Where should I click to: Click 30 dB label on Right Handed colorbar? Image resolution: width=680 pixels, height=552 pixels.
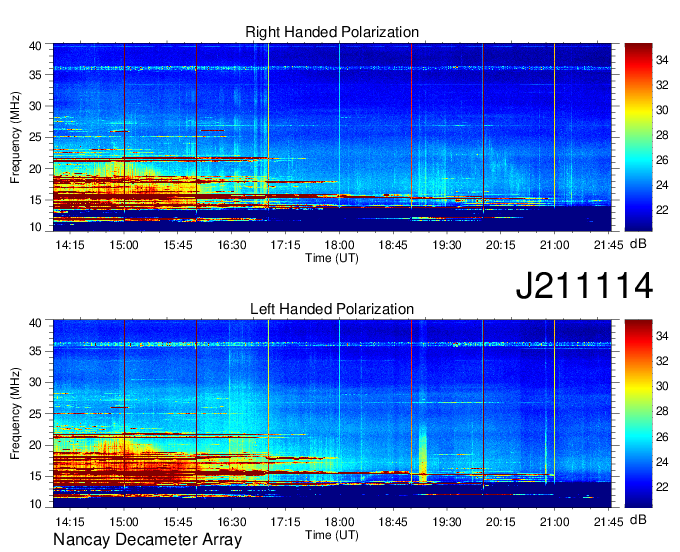click(662, 110)
